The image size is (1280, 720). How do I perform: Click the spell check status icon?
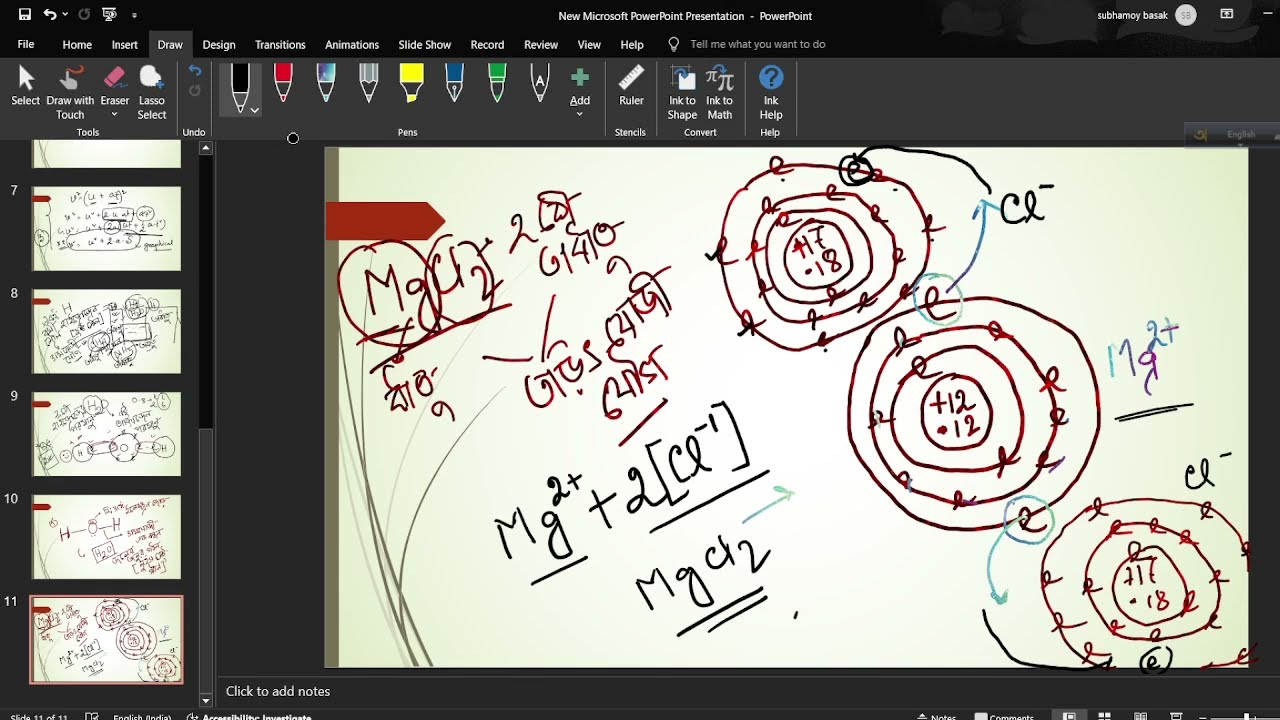point(92,716)
